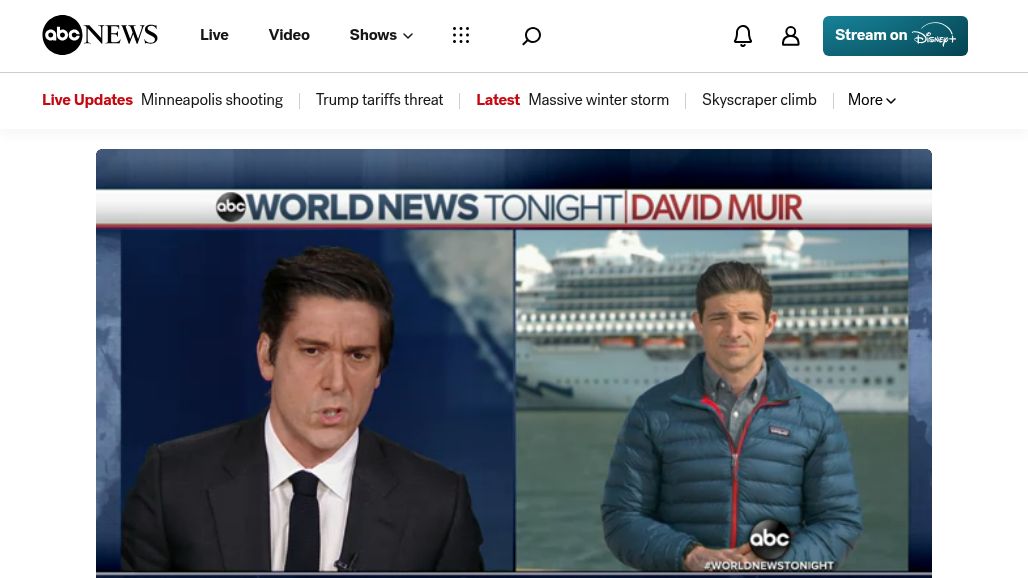Open the grid menu of more sections

460,35
